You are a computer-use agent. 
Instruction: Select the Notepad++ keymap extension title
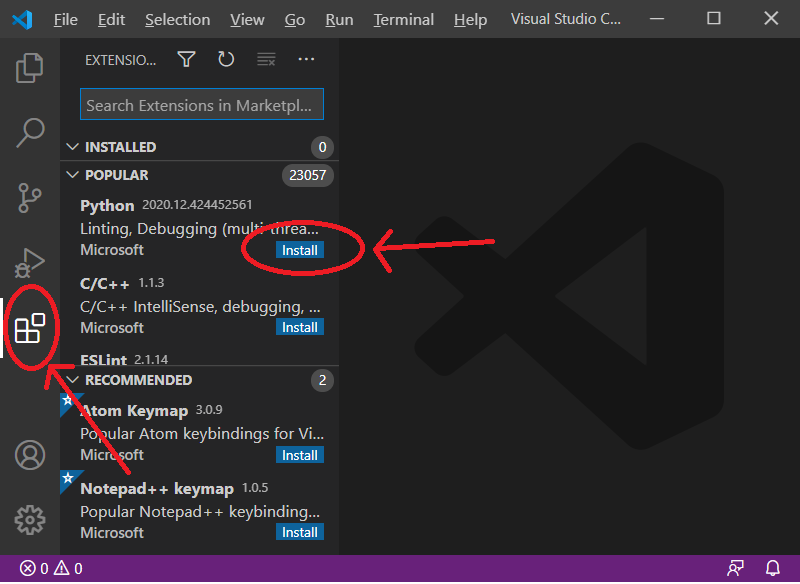(157, 489)
